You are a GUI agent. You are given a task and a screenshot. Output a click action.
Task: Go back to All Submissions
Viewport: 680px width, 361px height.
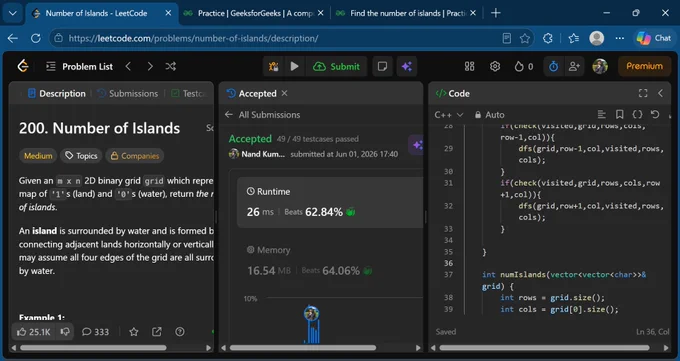[262, 115]
